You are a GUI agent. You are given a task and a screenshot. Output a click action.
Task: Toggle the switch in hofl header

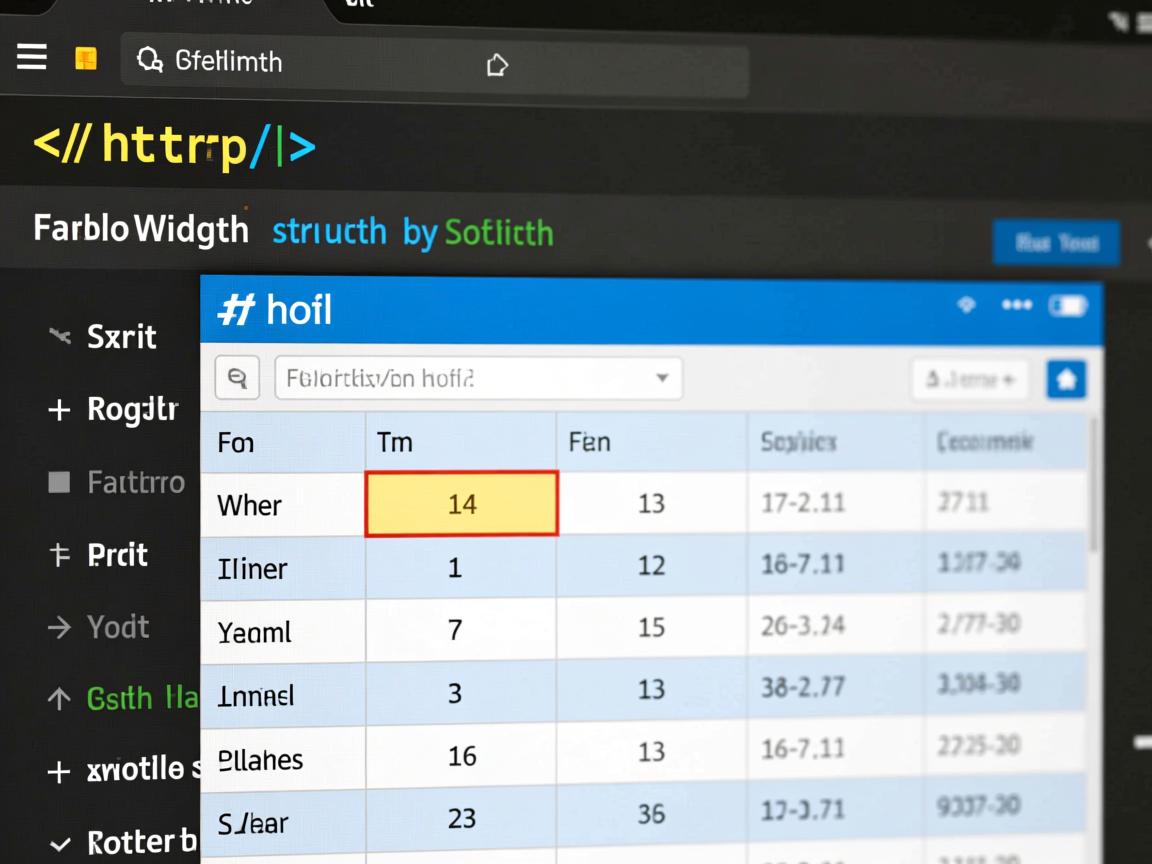point(1067,306)
